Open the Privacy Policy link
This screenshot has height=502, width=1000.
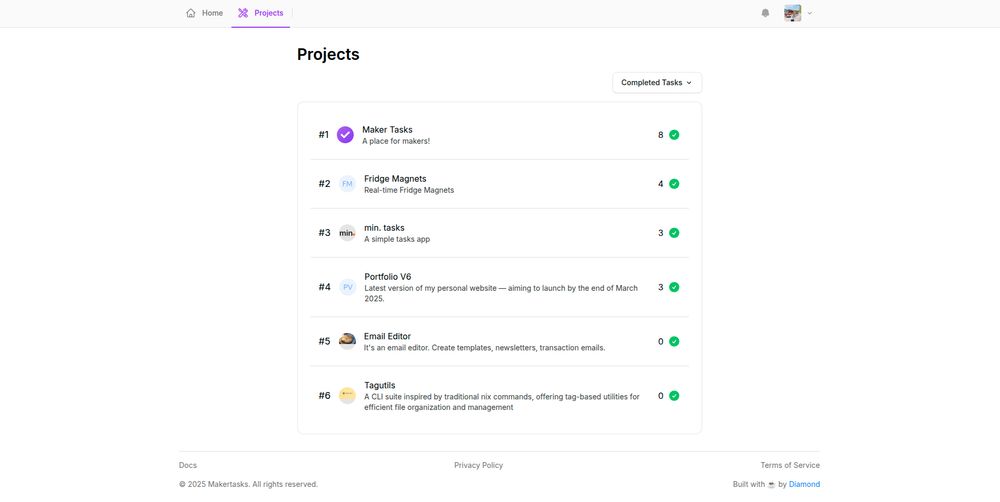point(478,465)
